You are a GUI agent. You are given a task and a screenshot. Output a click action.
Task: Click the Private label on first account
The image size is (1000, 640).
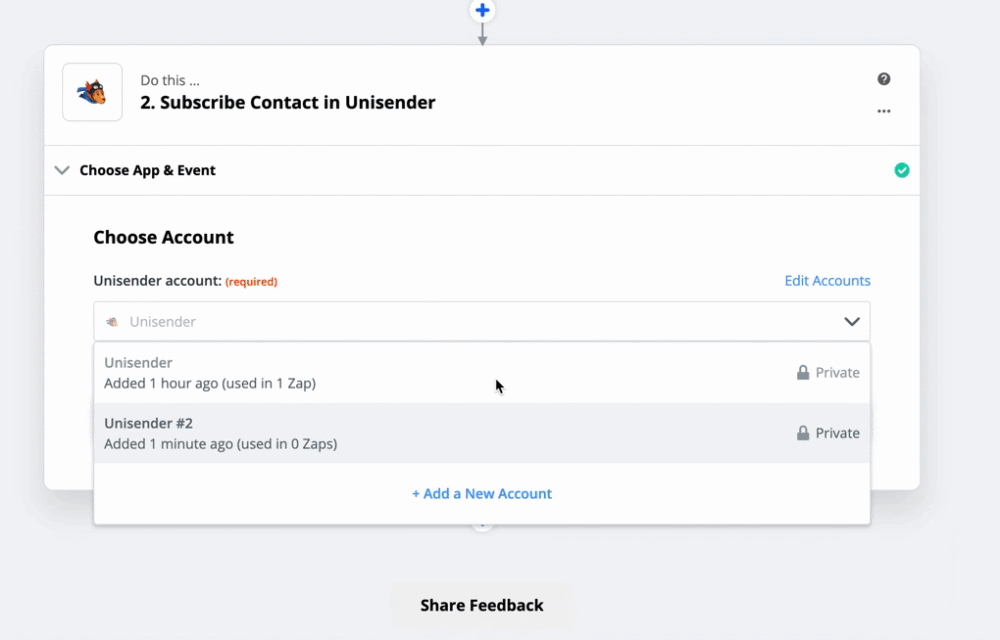click(x=837, y=372)
